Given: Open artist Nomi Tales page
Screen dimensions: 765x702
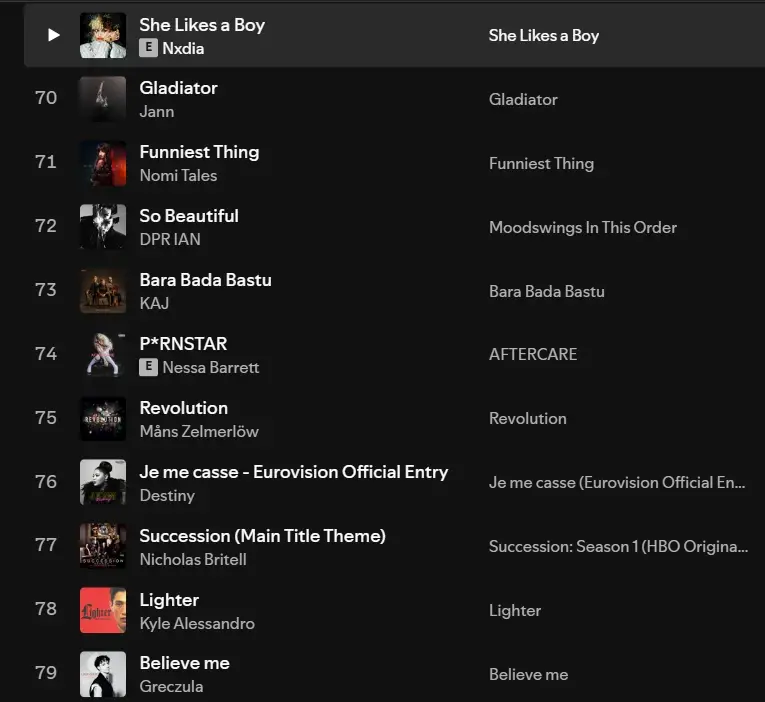Looking at the screenshot, I should (x=178, y=175).
